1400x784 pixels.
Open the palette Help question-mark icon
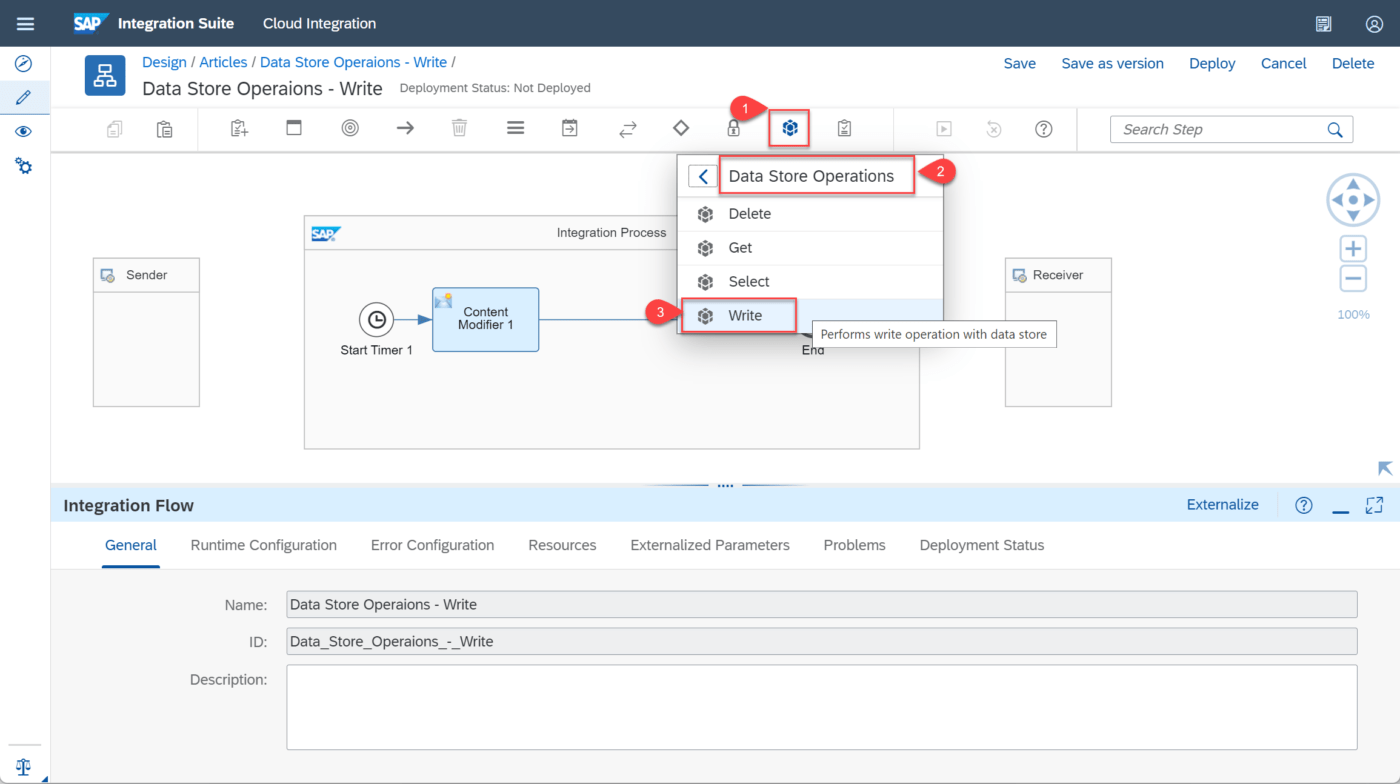tap(1044, 129)
